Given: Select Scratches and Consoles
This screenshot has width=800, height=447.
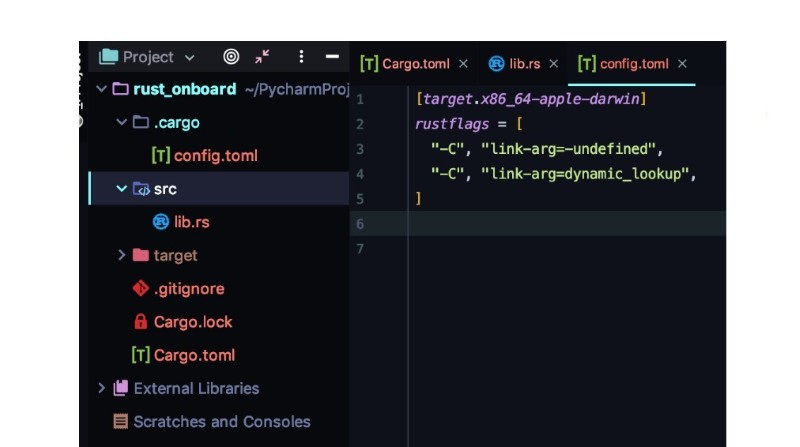Looking at the screenshot, I should [222, 421].
